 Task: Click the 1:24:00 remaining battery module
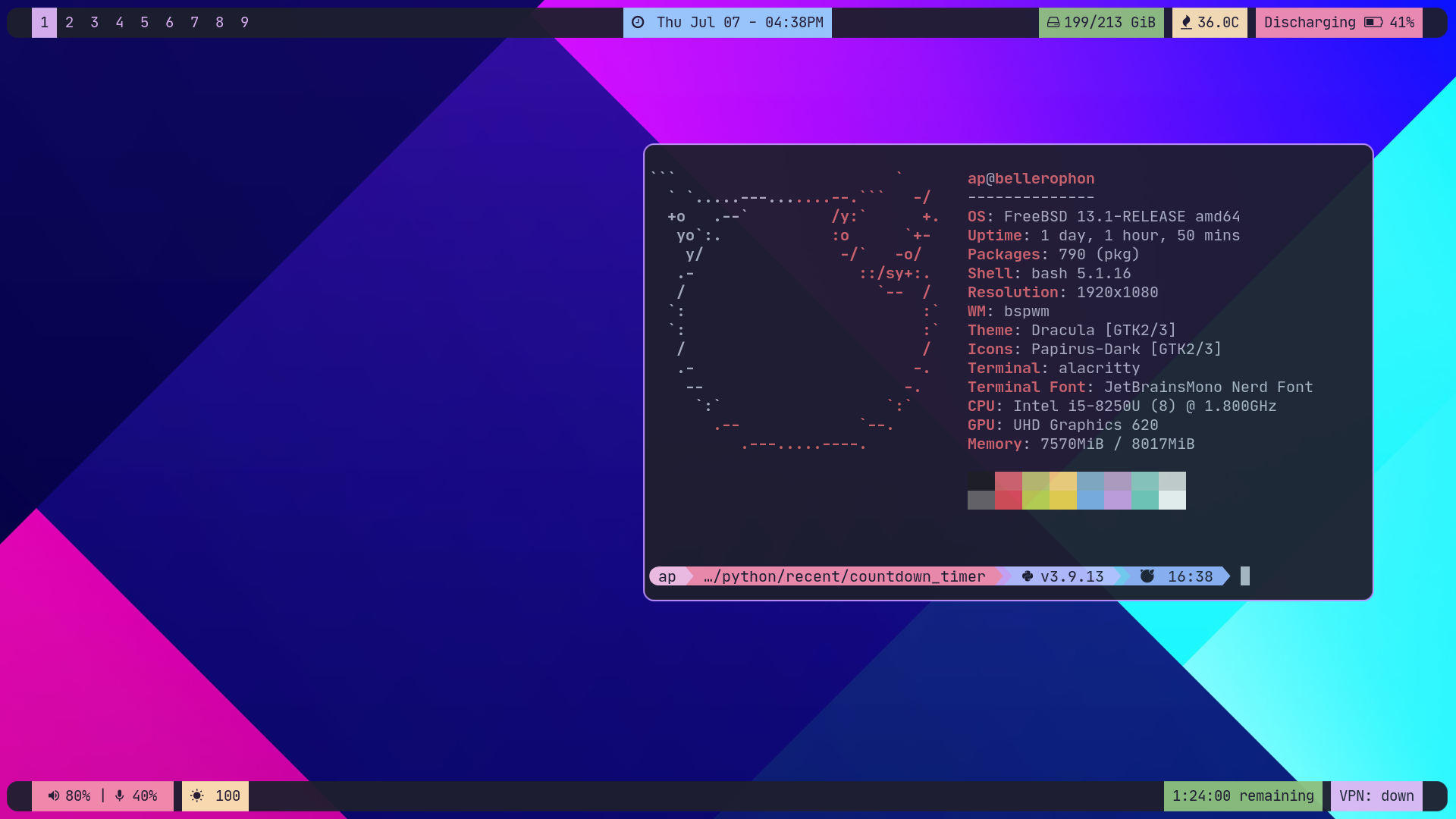(1242, 796)
